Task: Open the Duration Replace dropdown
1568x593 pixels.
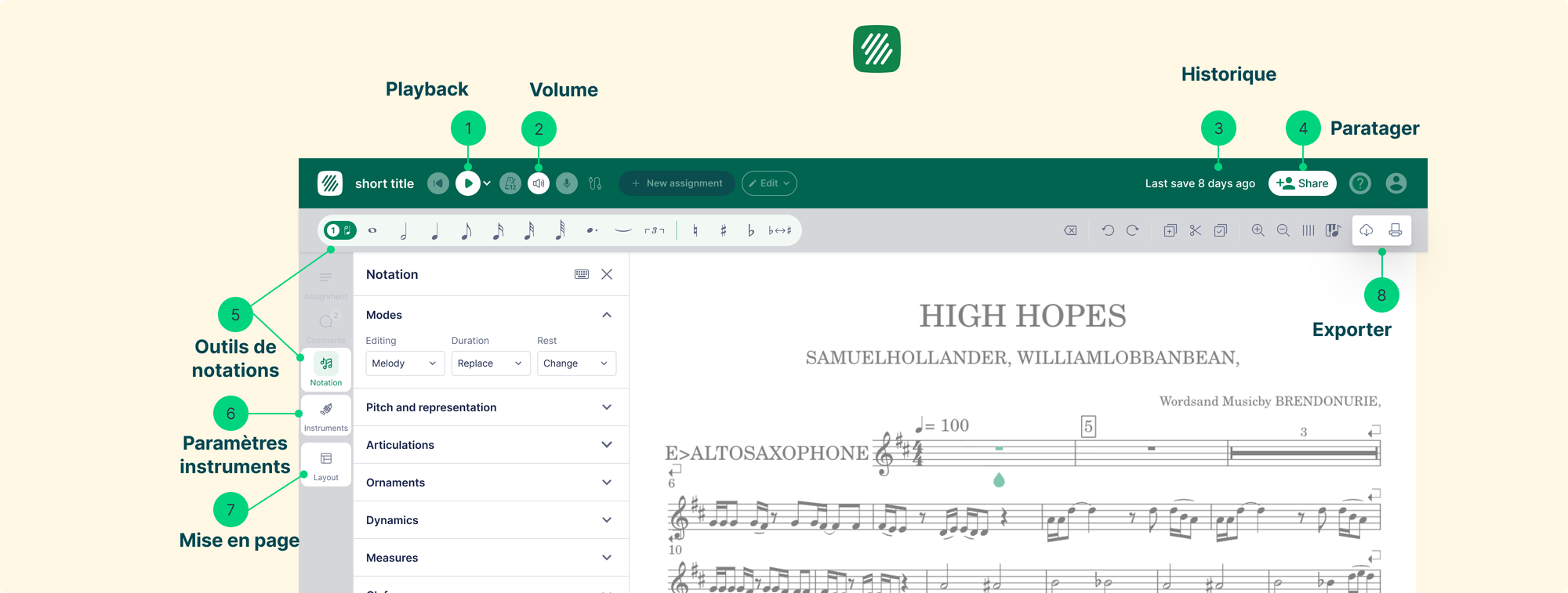Action: (491, 363)
